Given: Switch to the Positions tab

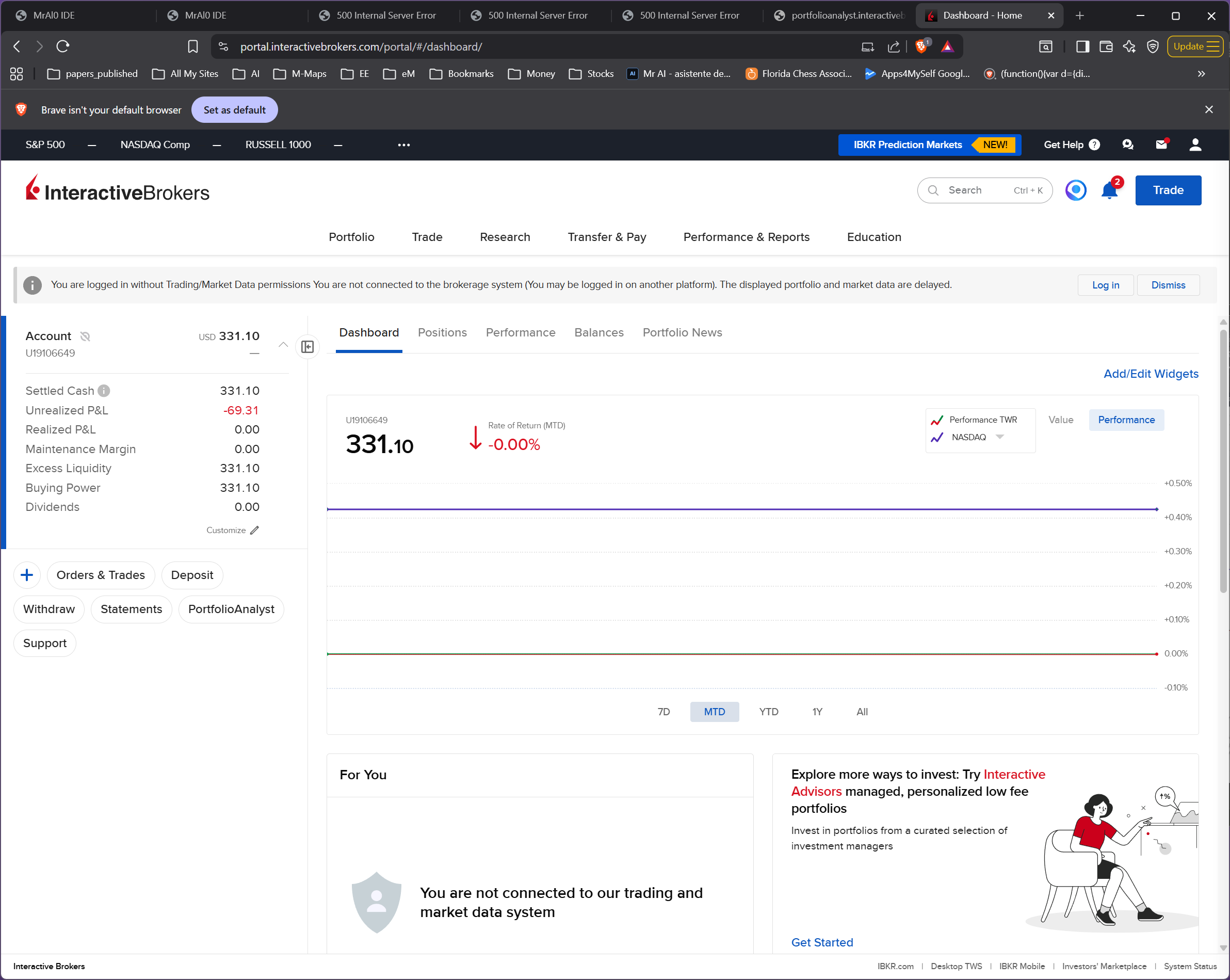Looking at the screenshot, I should pos(442,332).
